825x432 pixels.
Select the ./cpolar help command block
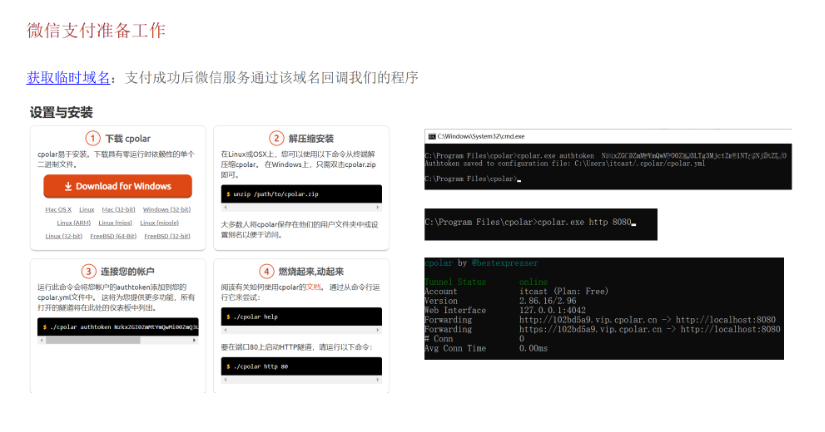pyautogui.click(x=301, y=317)
